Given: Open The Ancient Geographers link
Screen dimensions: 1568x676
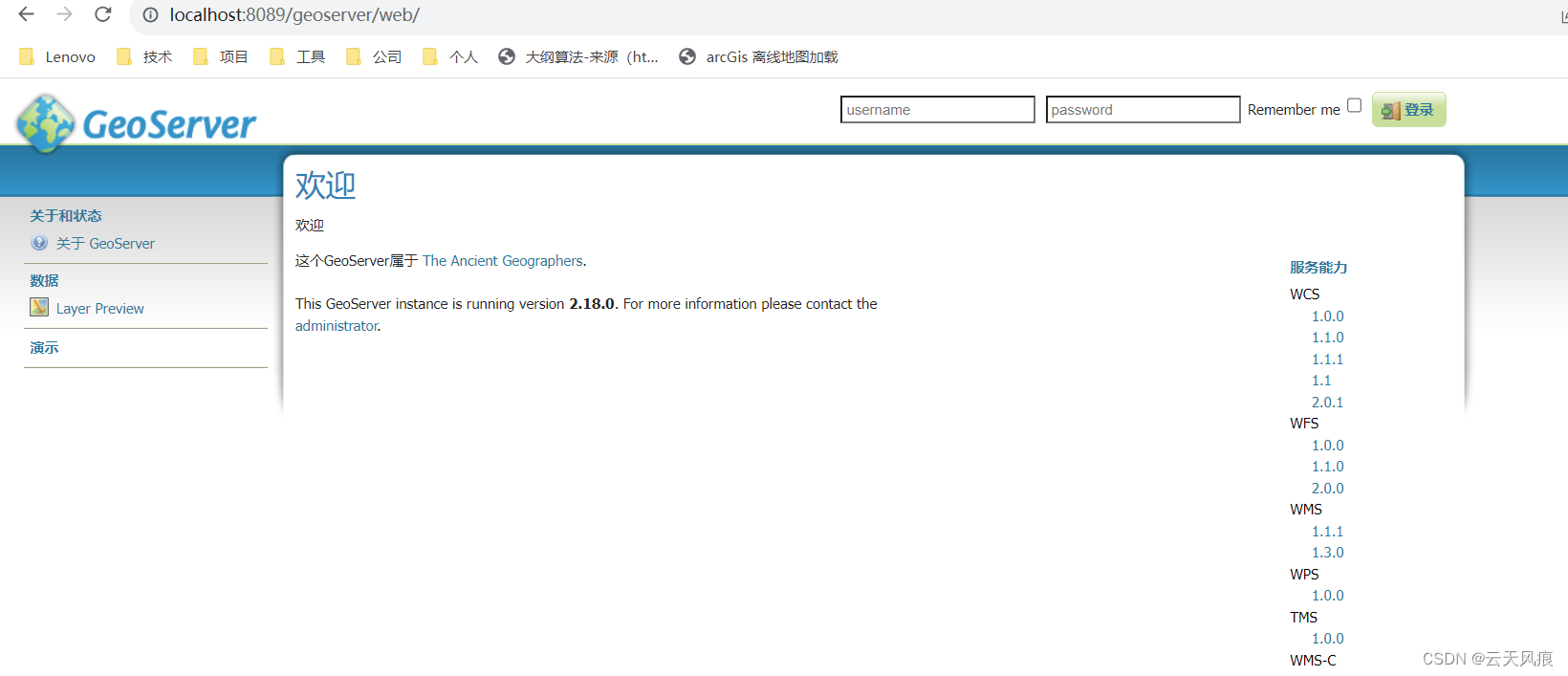Looking at the screenshot, I should point(503,261).
